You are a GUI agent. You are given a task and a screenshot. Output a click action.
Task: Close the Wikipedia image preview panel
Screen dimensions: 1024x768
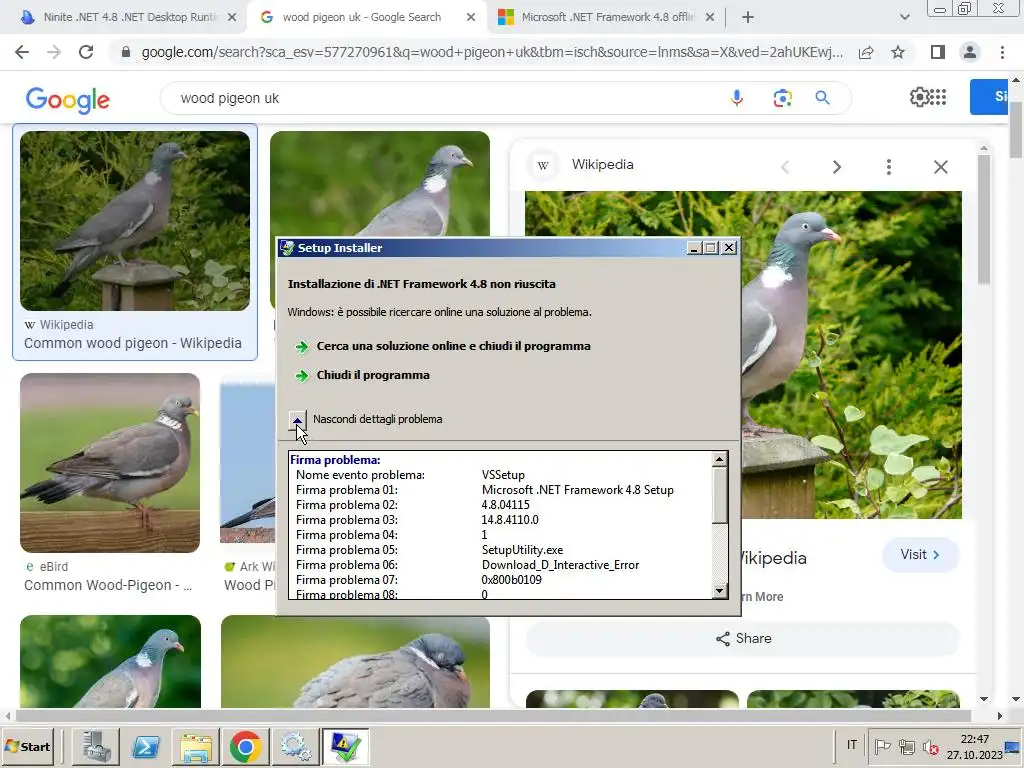(940, 167)
